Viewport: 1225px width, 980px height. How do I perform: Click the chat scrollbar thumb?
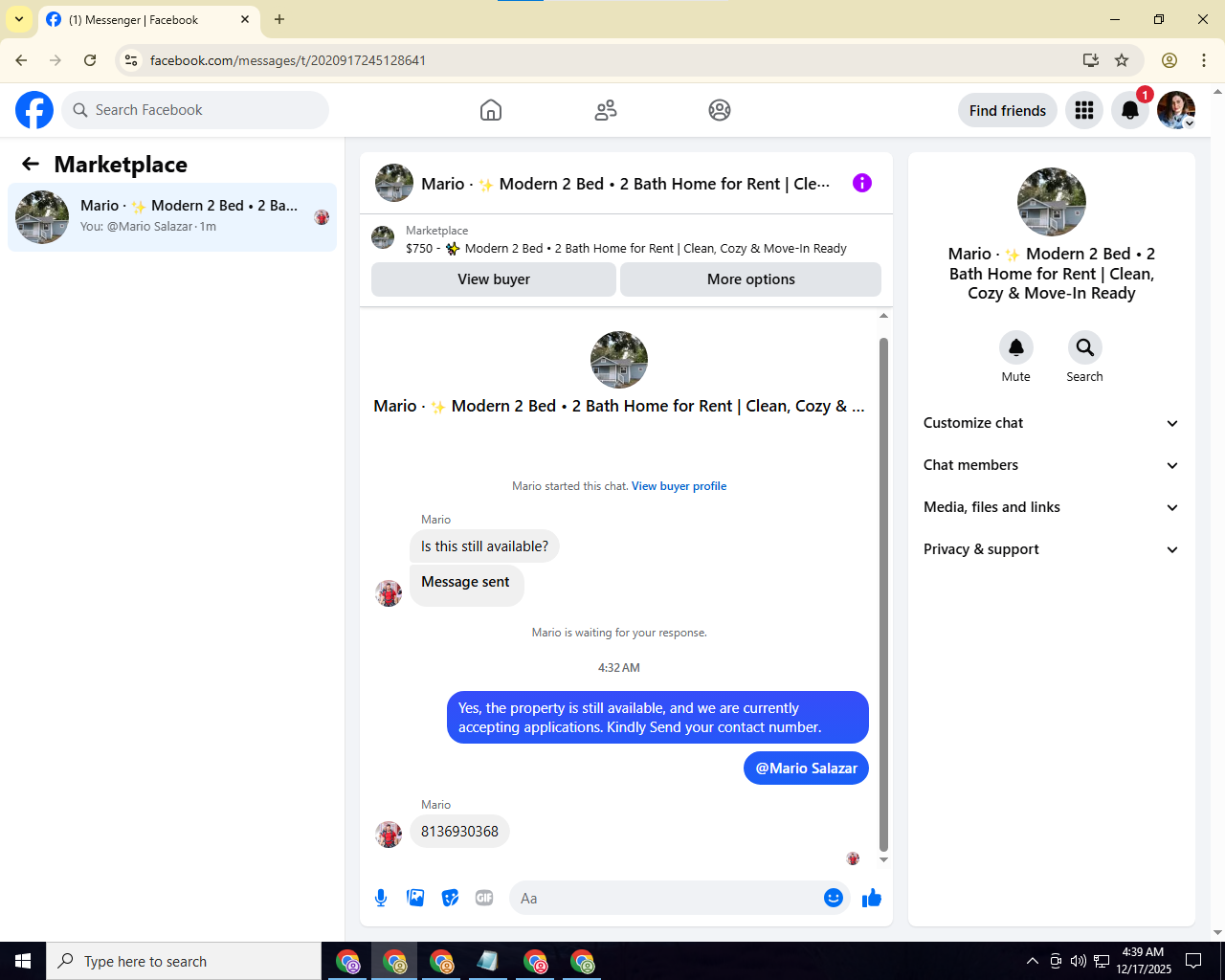click(883, 593)
